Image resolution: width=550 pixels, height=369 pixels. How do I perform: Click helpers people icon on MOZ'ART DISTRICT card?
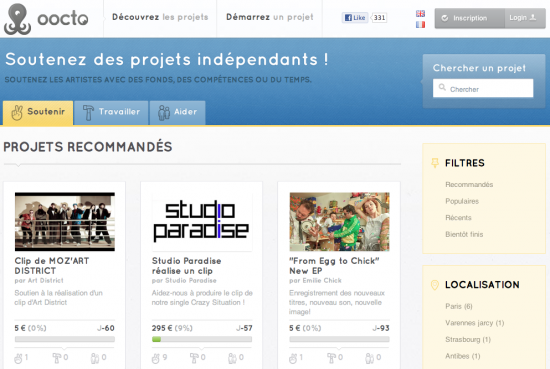click(95, 358)
